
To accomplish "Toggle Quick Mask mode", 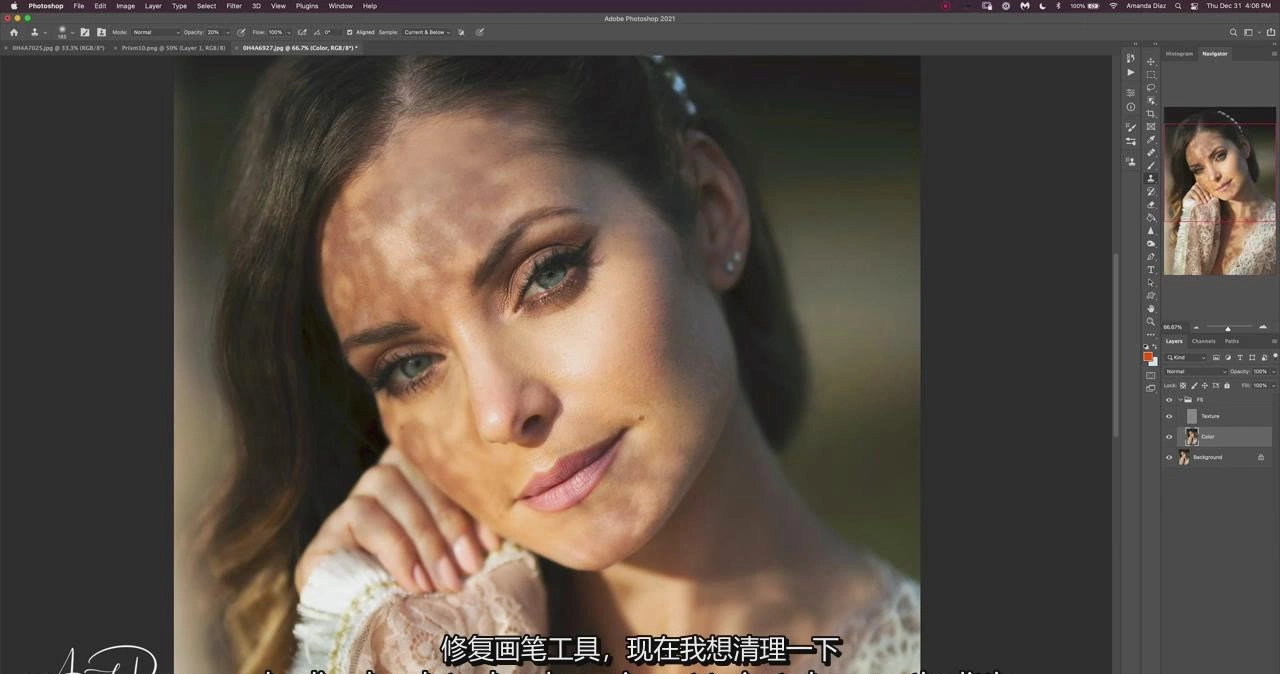I will 1151,376.
